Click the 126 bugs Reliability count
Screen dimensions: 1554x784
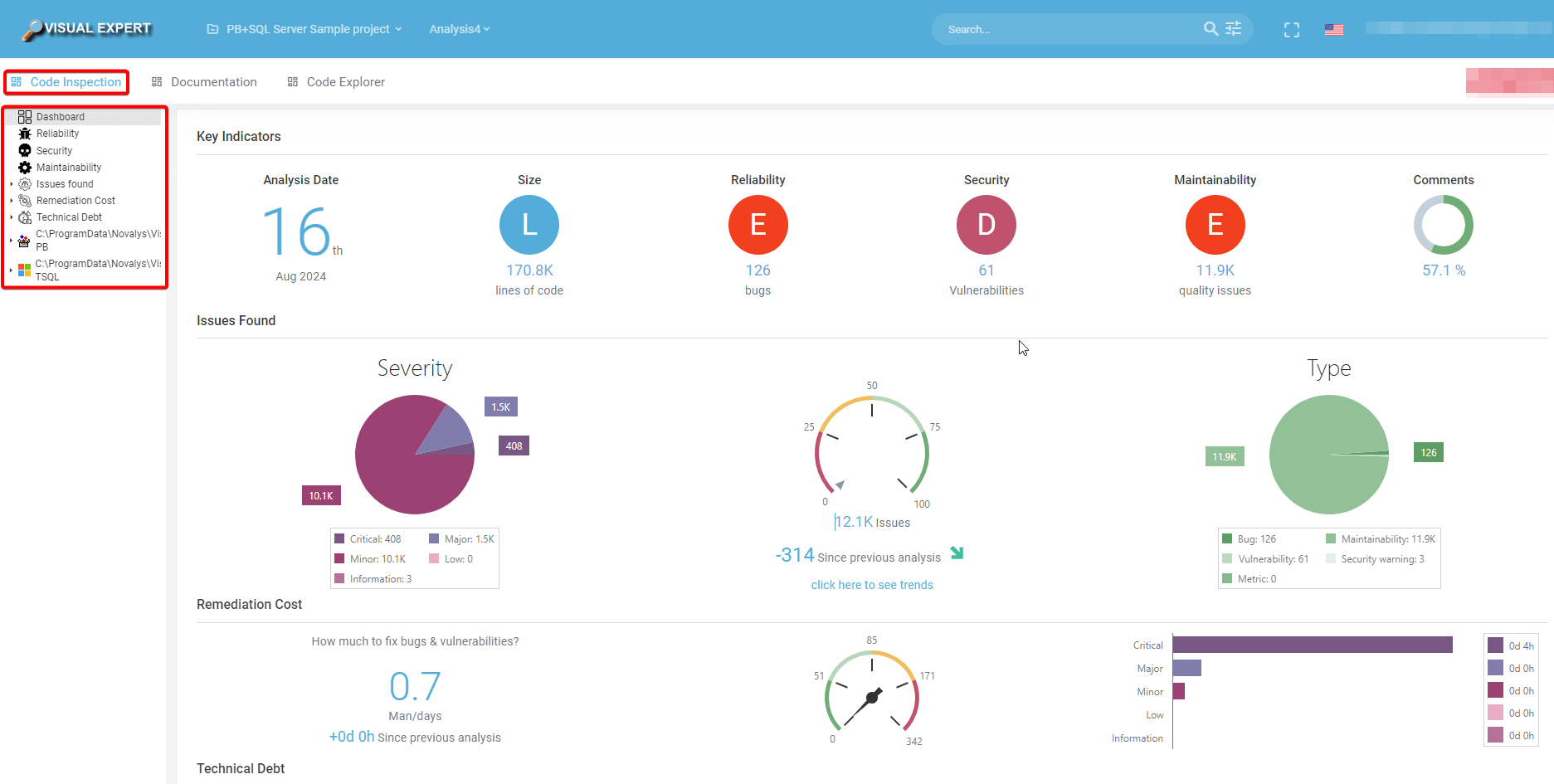(758, 270)
